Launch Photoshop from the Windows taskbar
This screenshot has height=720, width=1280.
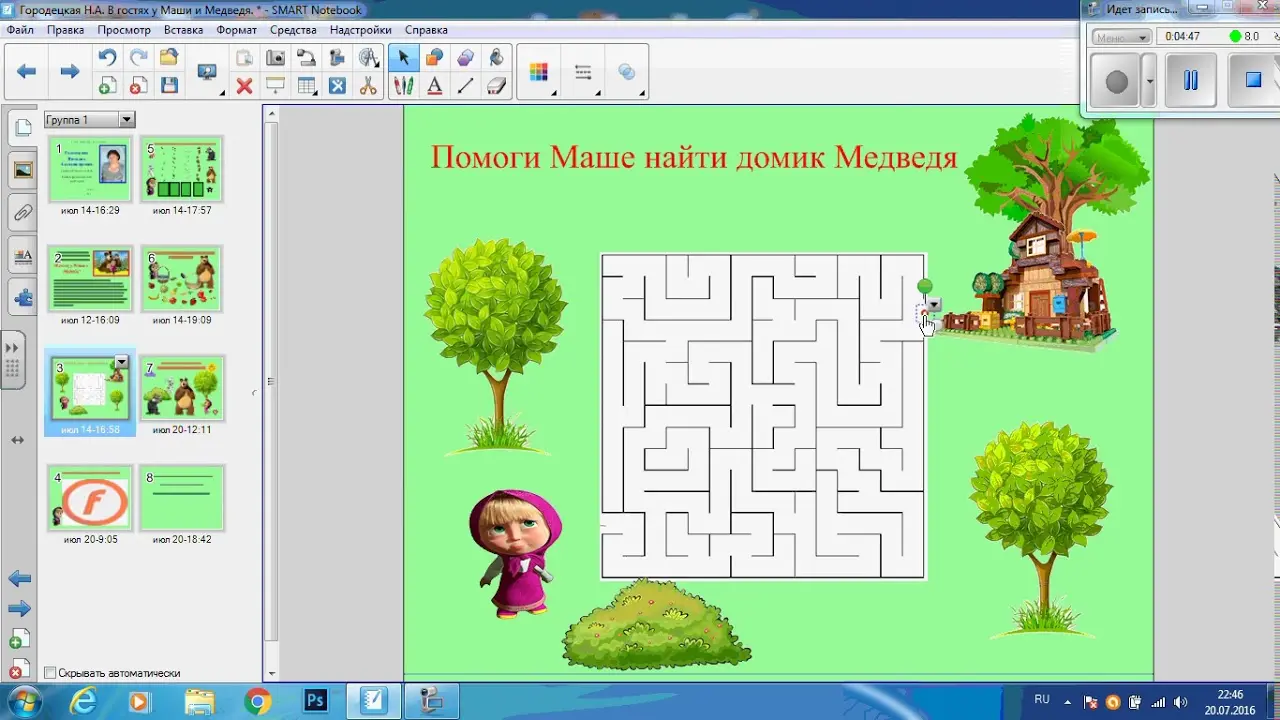point(316,701)
